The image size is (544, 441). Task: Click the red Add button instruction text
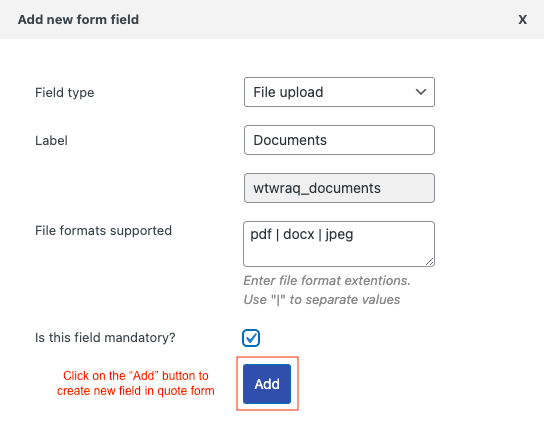click(136, 383)
